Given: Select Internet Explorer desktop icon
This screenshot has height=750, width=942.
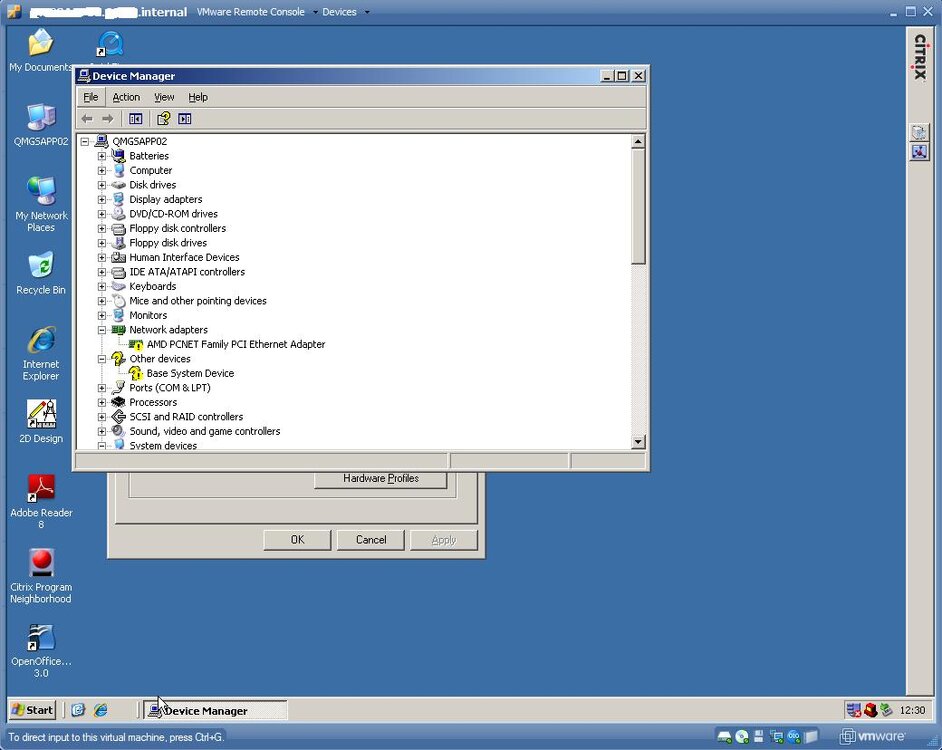Looking at the screenshot, I should [41, 353].
